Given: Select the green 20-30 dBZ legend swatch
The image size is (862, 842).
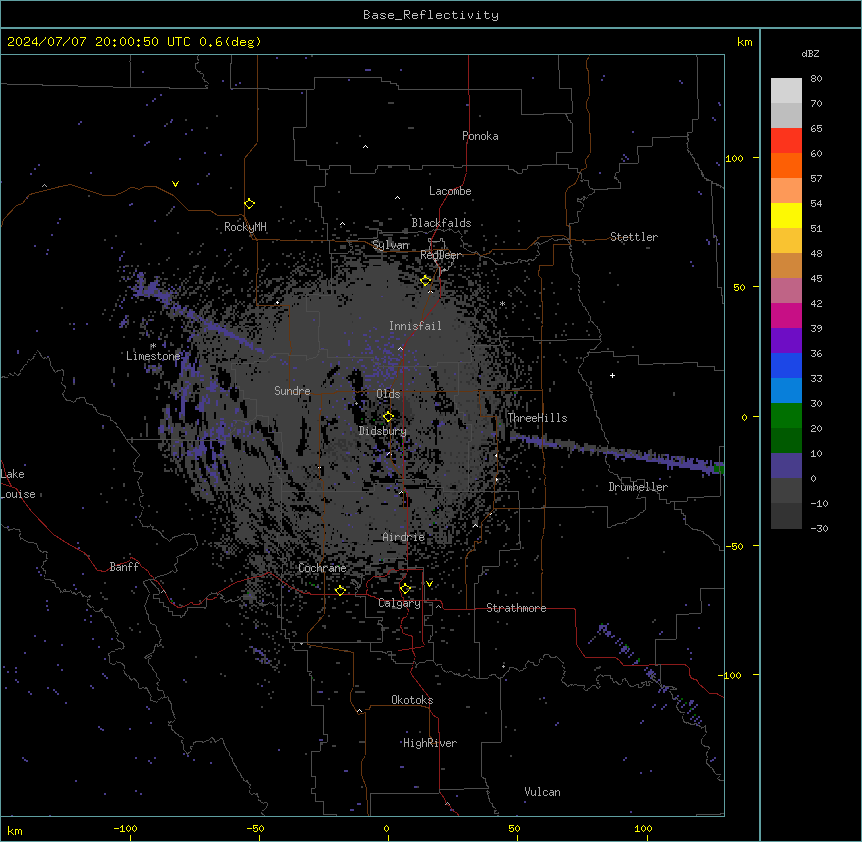Looking at the screenshot, I should pos(786,416).
